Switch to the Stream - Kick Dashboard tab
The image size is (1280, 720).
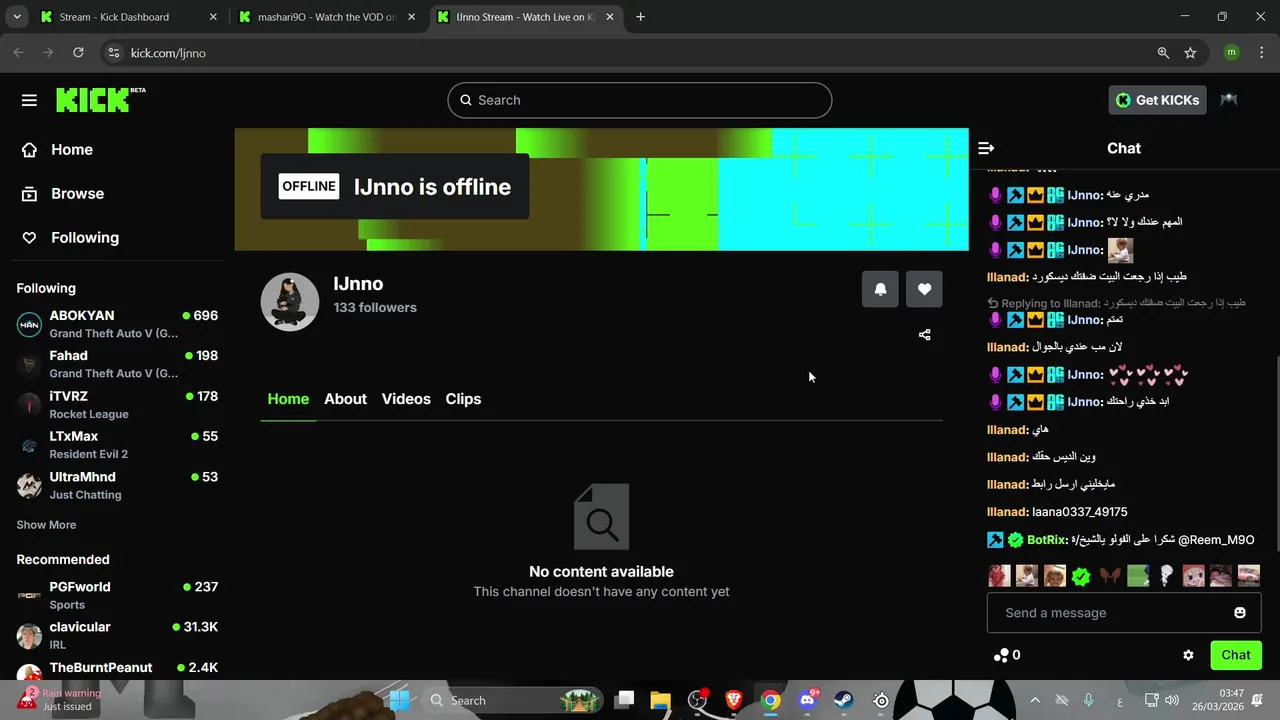pyautogui.click(x=128, y=17)
